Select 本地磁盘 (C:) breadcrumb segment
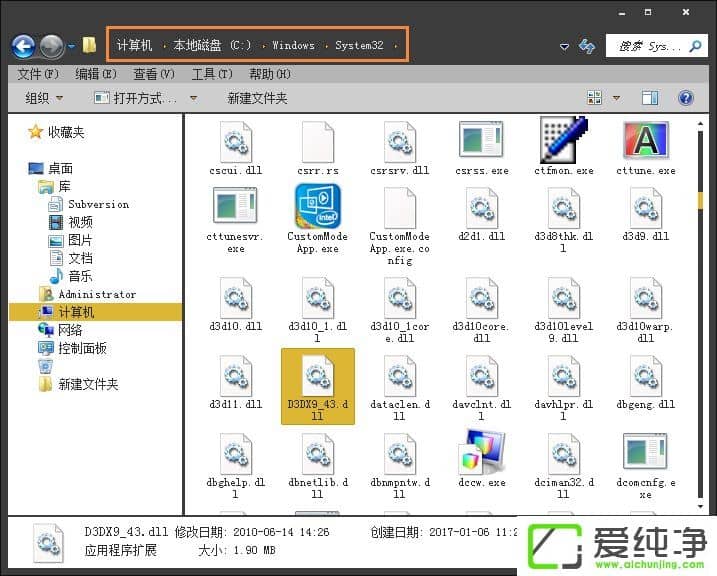Image resolution: width=717 pixels, height=576 pixels. tap(212, 45)
